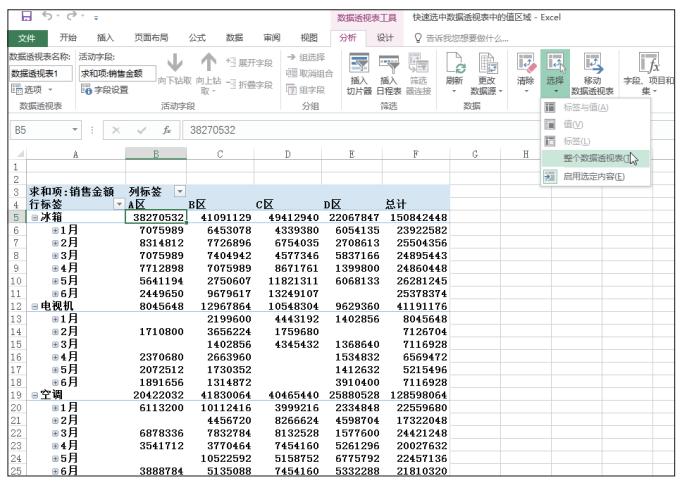
Task: Click the 筛选器连接 filter connections icon
Action: pos(419,74)
